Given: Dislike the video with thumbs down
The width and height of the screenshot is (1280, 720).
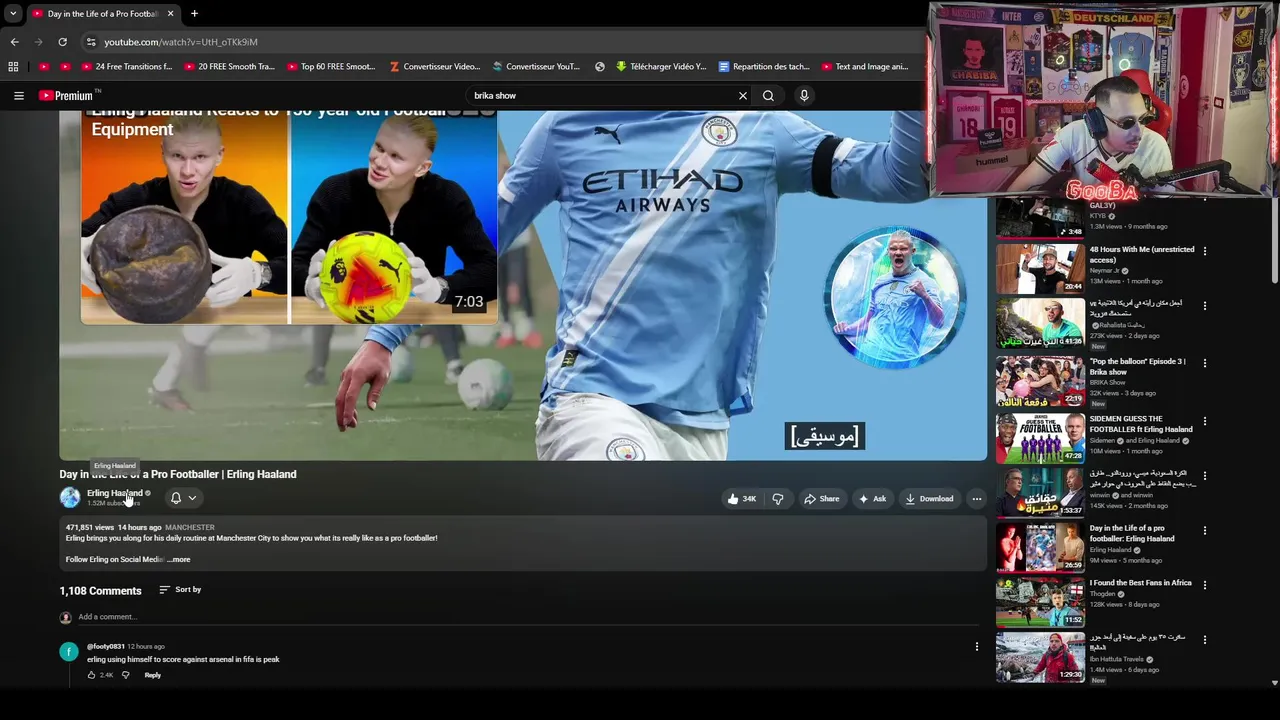Looking at the screenshot, I should point(778,499).
